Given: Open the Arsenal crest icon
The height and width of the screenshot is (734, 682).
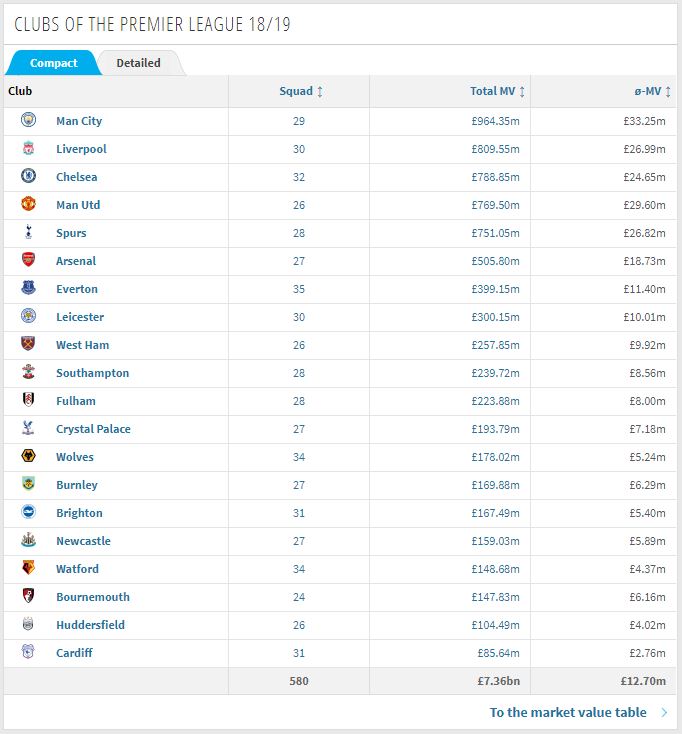Looking at the screenshot, I should tap(29, 260).
